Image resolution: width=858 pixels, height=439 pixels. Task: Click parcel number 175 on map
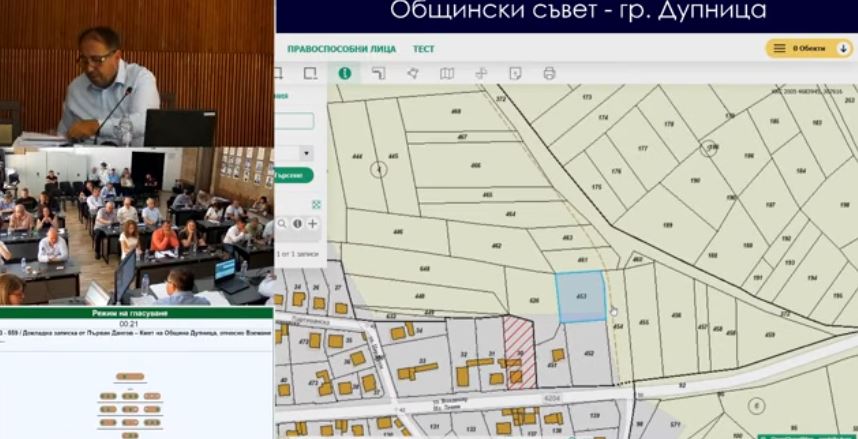(596, 187)
